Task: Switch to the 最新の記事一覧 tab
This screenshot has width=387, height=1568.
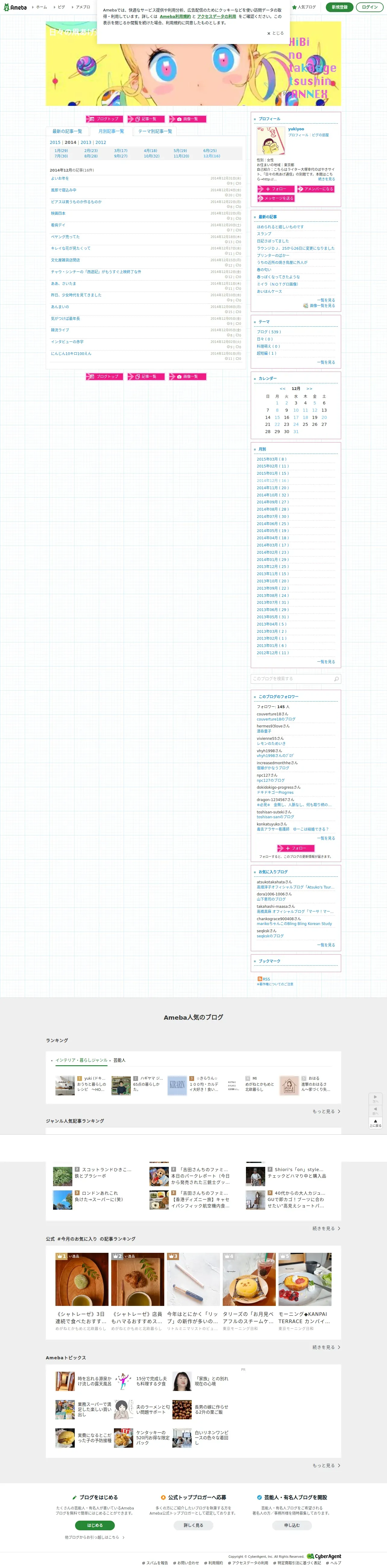Action: 67,131
